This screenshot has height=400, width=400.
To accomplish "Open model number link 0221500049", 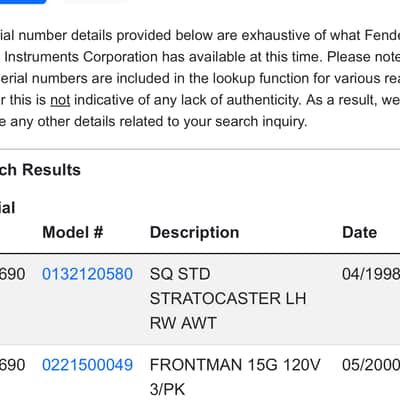I will pos(87,365).
